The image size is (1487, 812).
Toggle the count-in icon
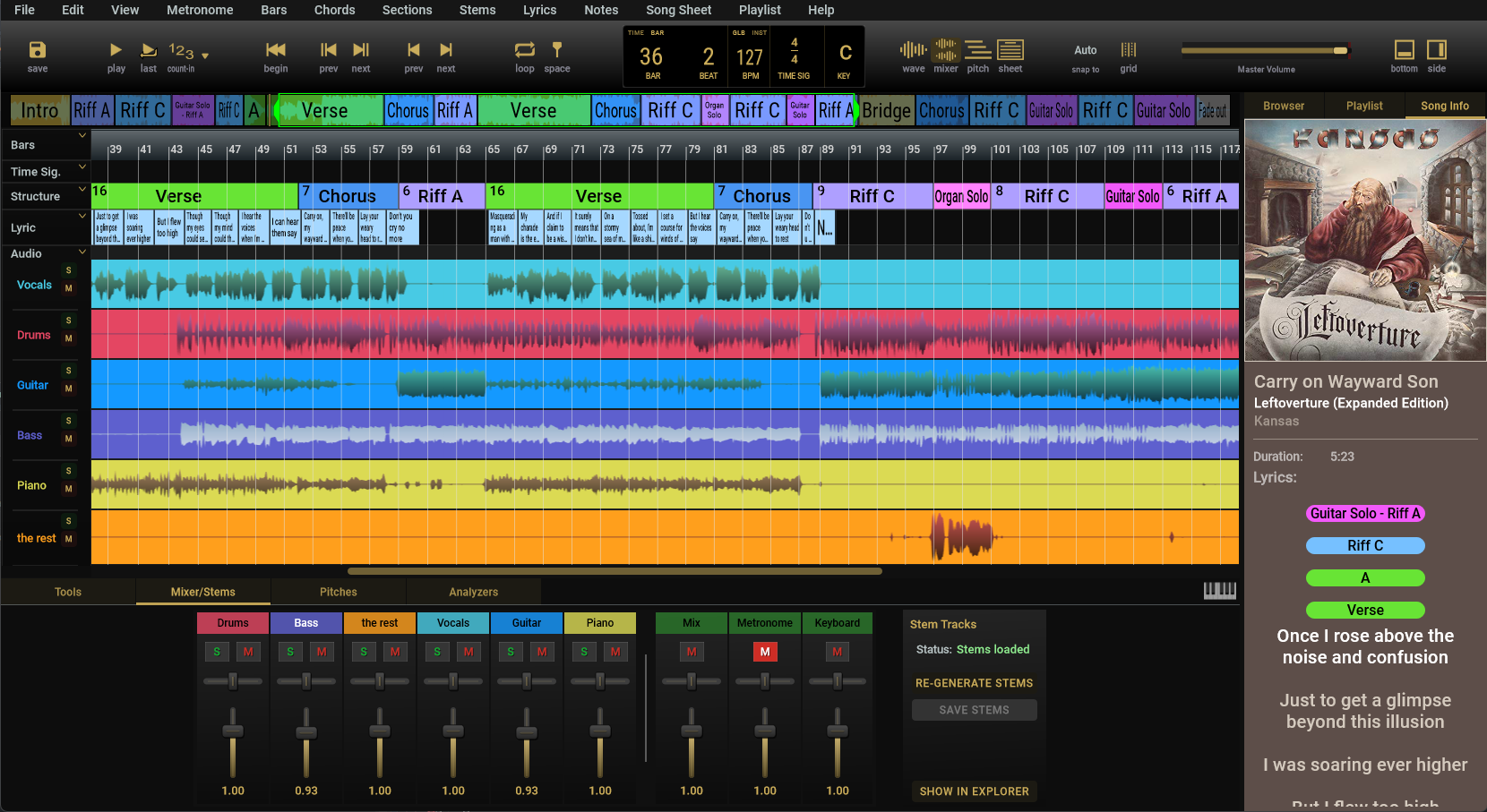(x=181, y=51)
